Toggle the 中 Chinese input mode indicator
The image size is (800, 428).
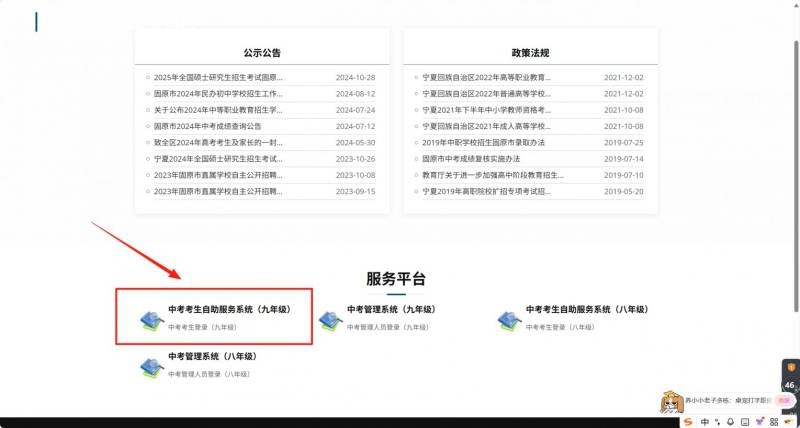[705, 422]
